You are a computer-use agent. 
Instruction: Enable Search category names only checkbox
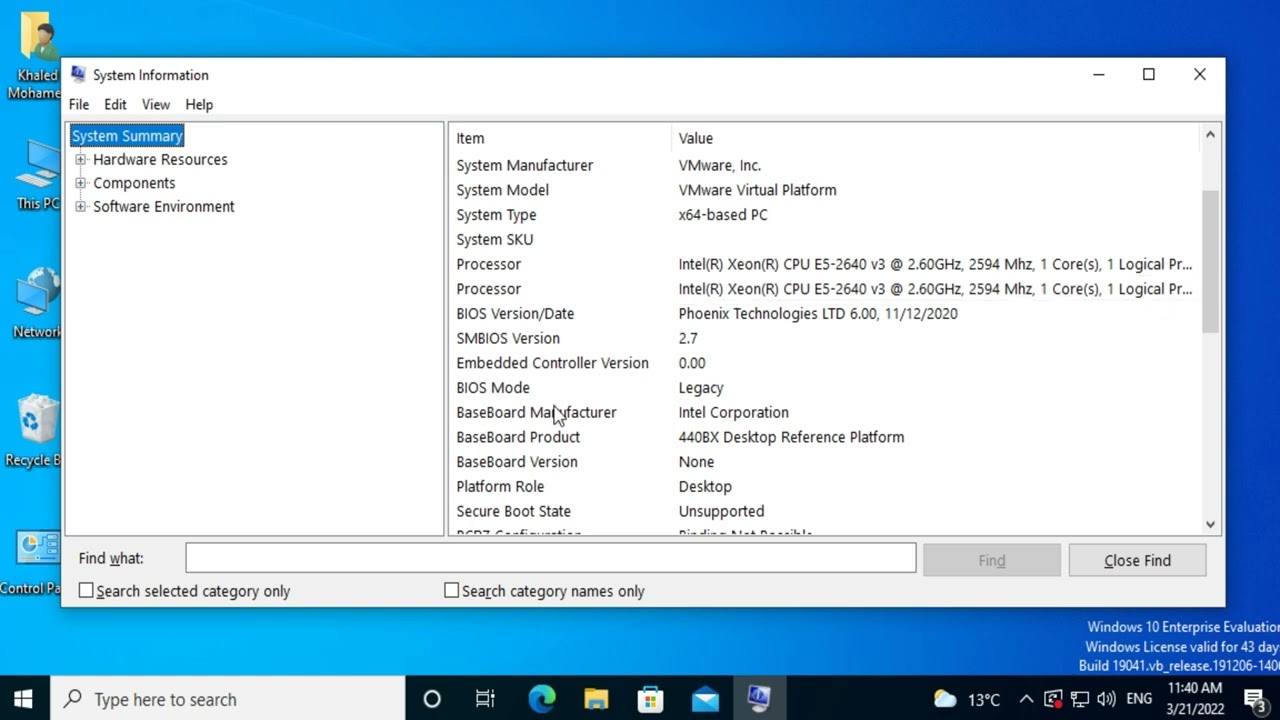(x=451, y=591)
